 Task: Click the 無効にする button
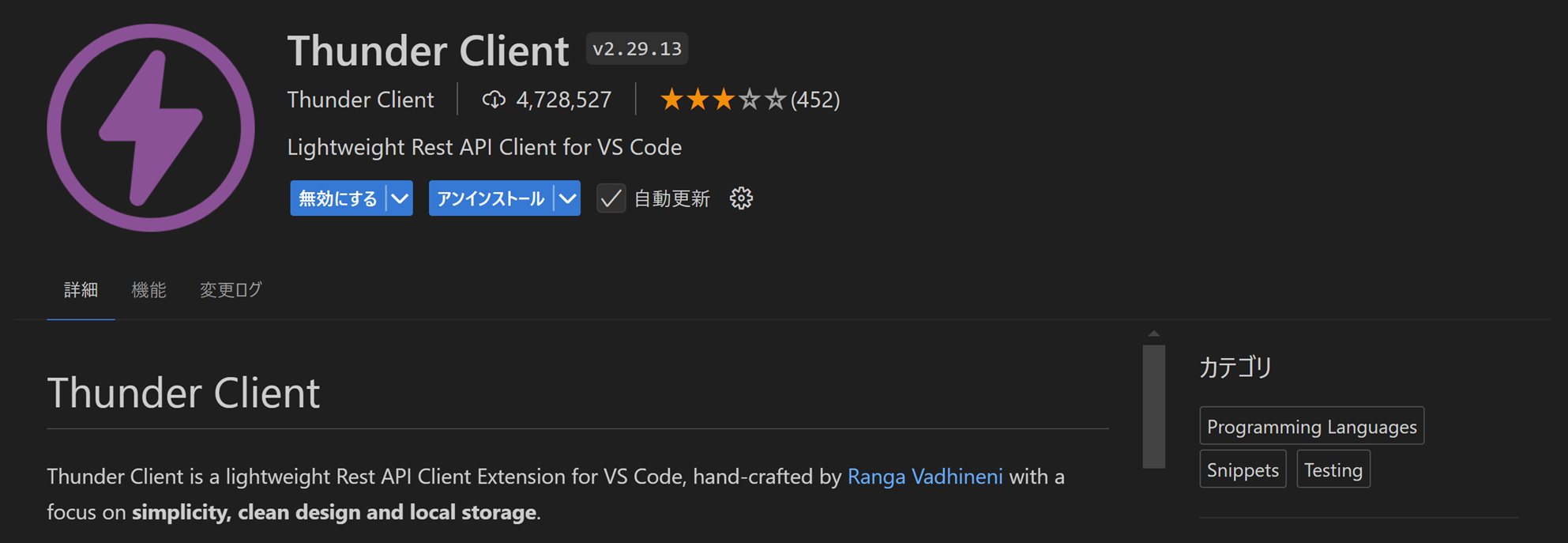(338, 198)
